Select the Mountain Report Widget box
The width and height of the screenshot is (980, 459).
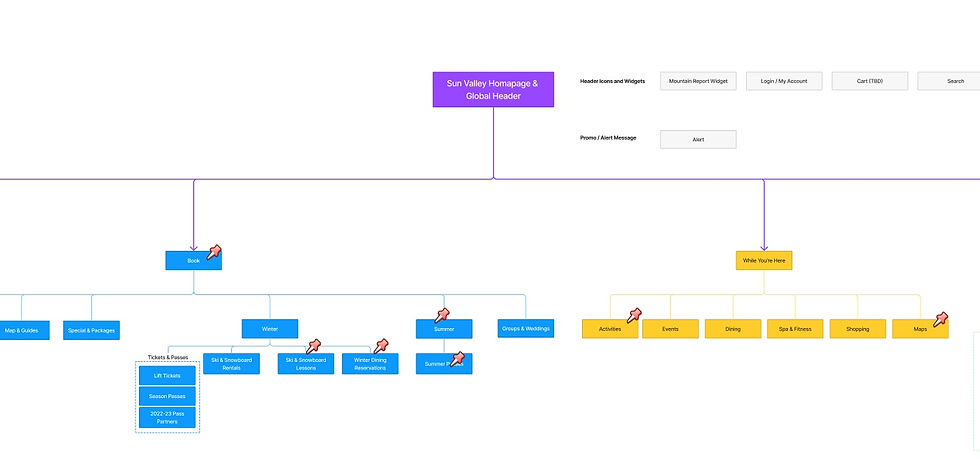coord(698,81)
